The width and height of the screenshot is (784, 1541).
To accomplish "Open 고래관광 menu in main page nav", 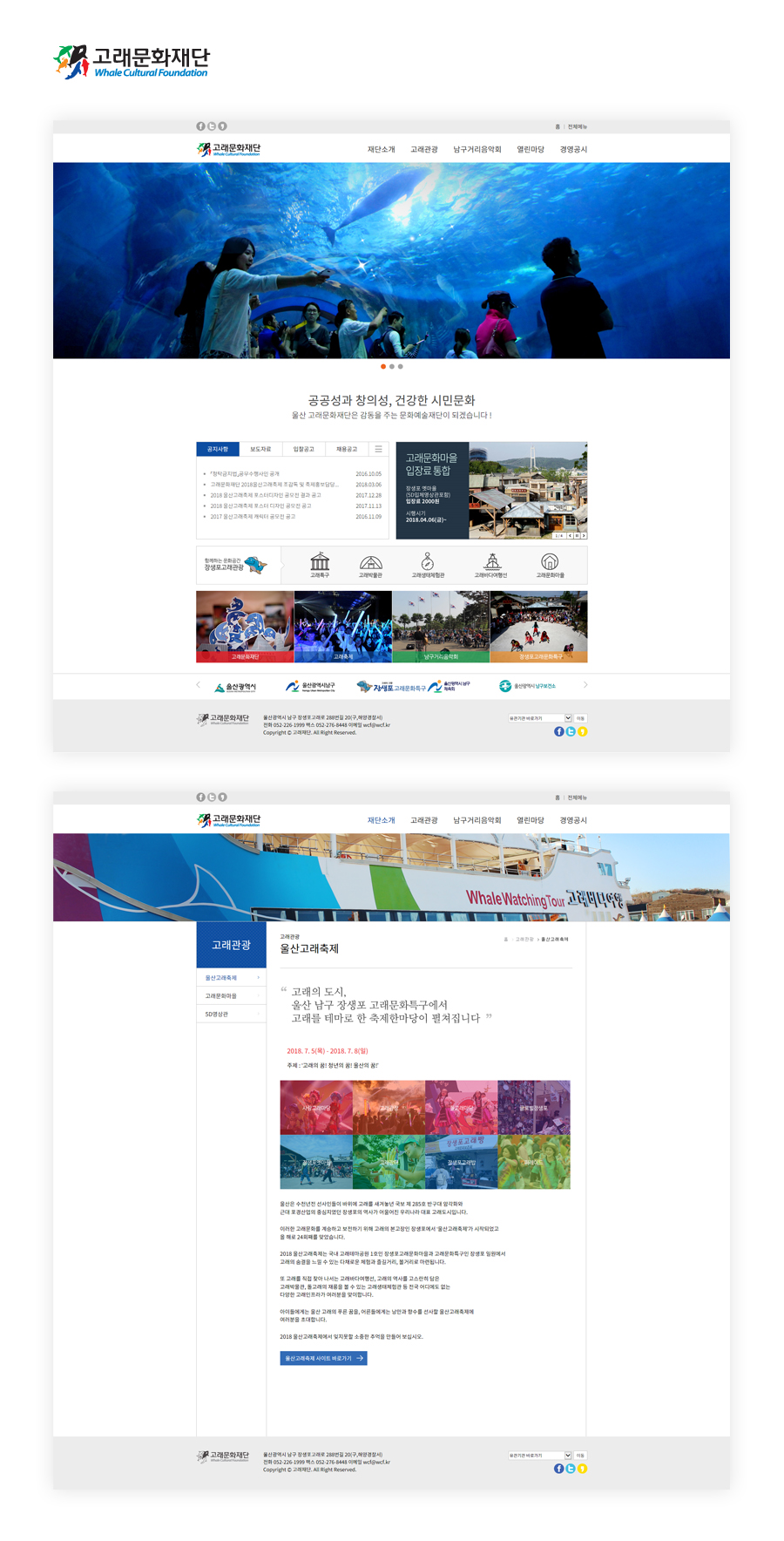I will tap(424, 149).
